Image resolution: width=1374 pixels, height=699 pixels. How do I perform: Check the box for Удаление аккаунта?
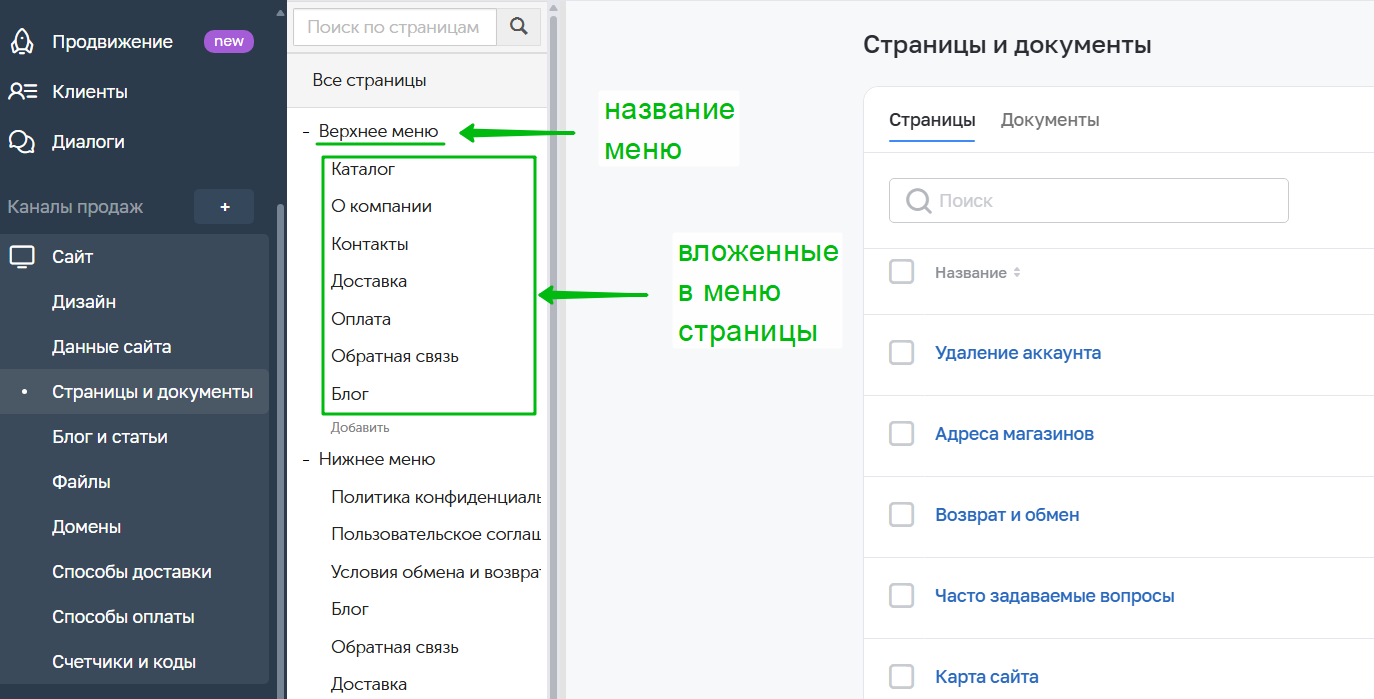(901, 353)
